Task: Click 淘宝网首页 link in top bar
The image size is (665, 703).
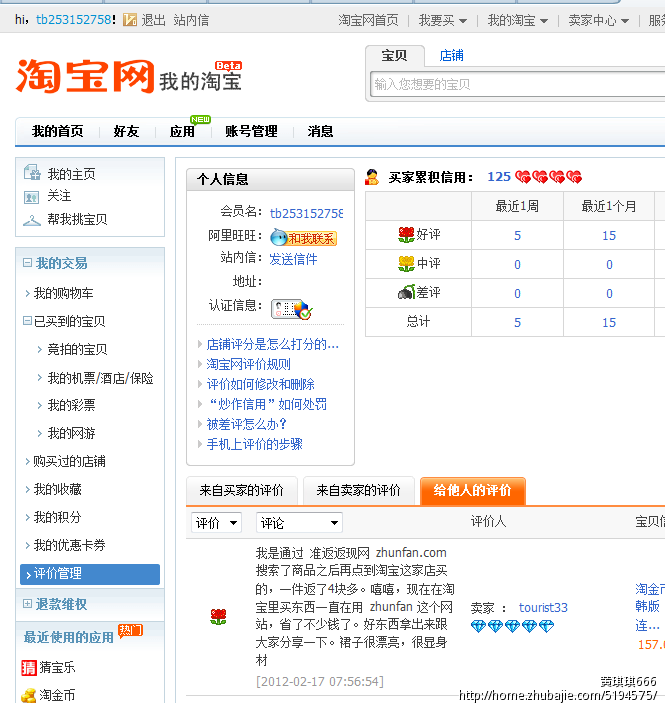Action: [x=368, y=20]
